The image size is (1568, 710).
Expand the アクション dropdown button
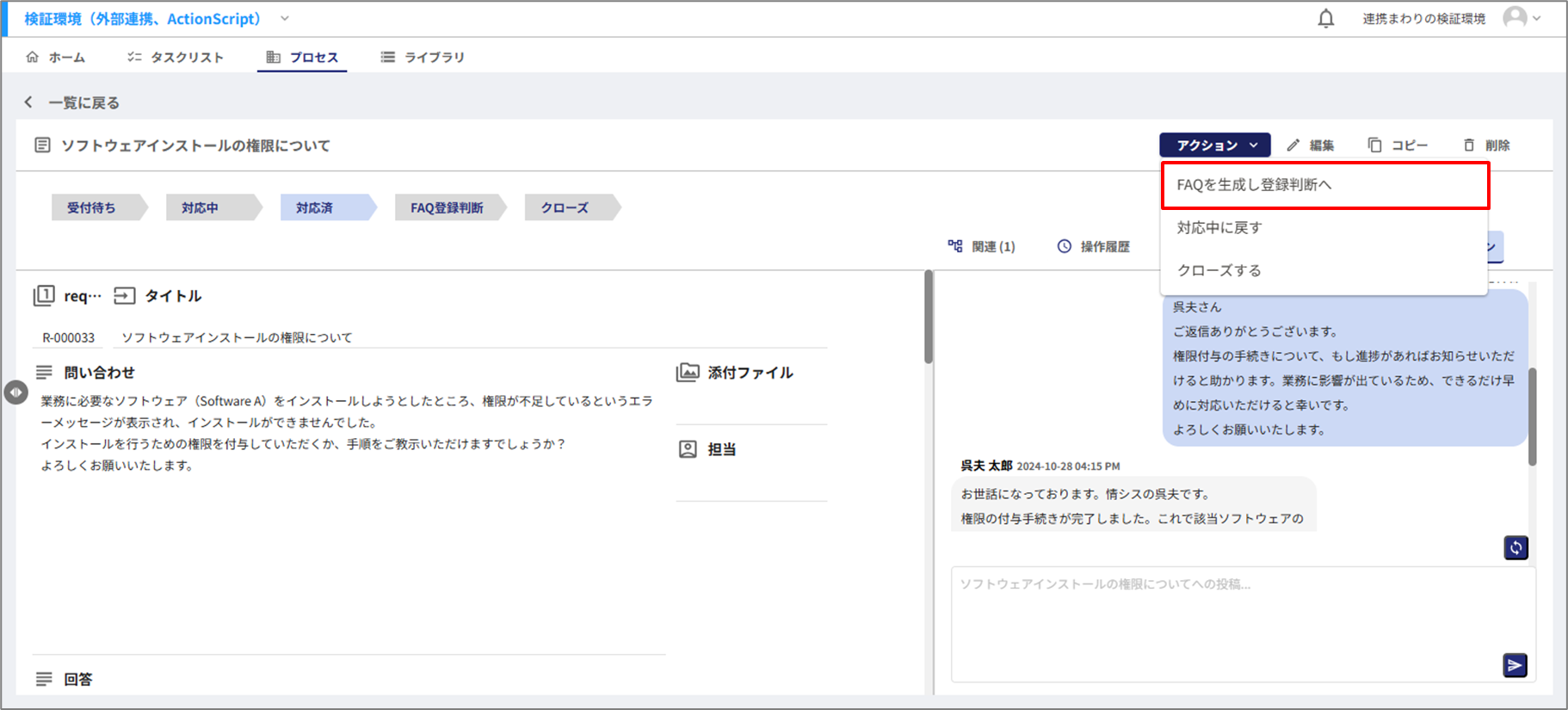1214,145
